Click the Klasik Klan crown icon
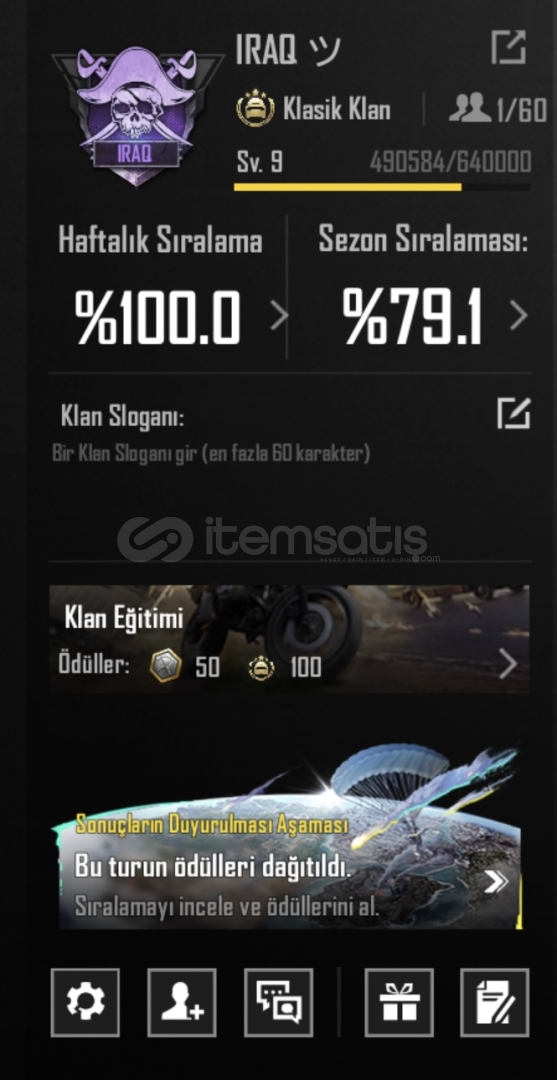 click(255, 108)
